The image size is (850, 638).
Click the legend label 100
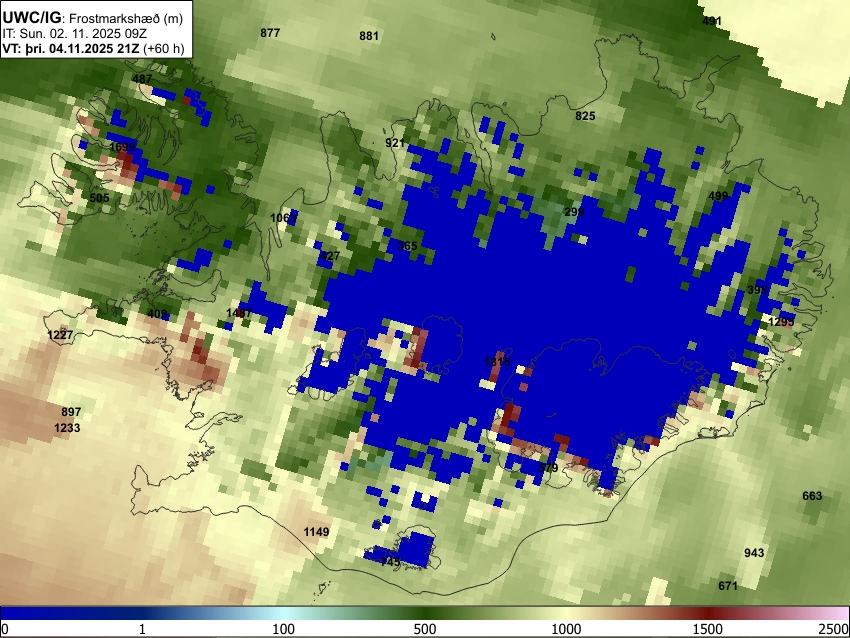pyautogui.click(x=283, y=629)
